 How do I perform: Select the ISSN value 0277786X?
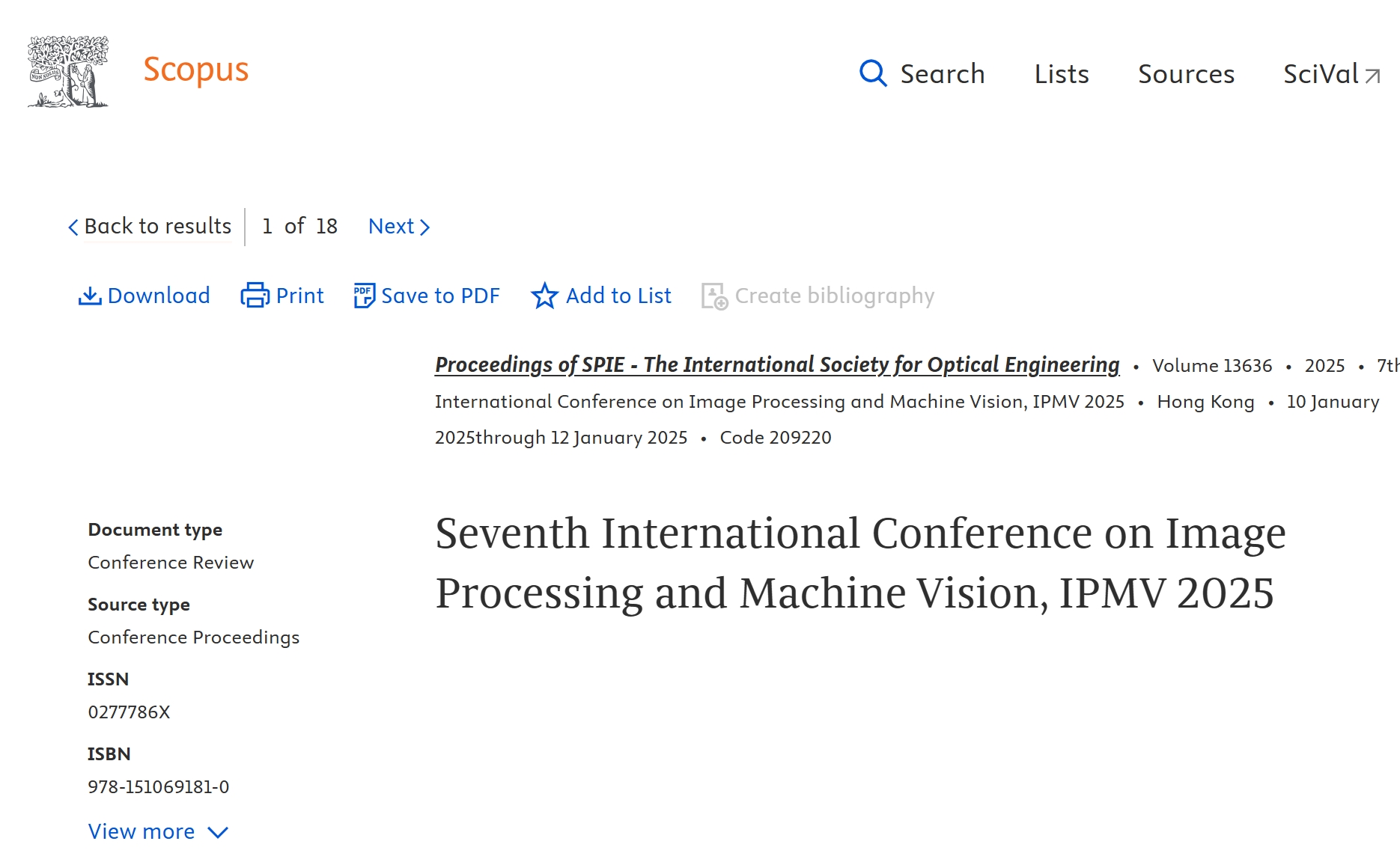(x=129, y=712)
